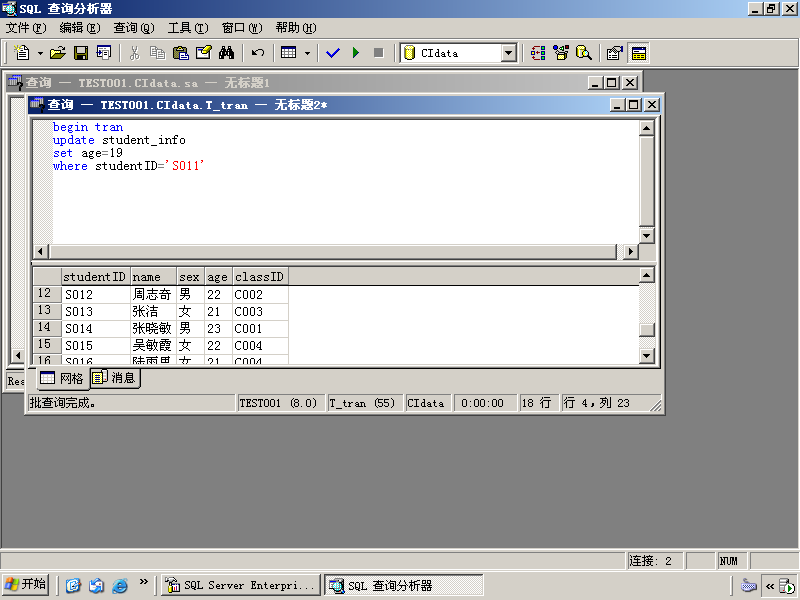Switch to the 消息 tab

point(116,378)
